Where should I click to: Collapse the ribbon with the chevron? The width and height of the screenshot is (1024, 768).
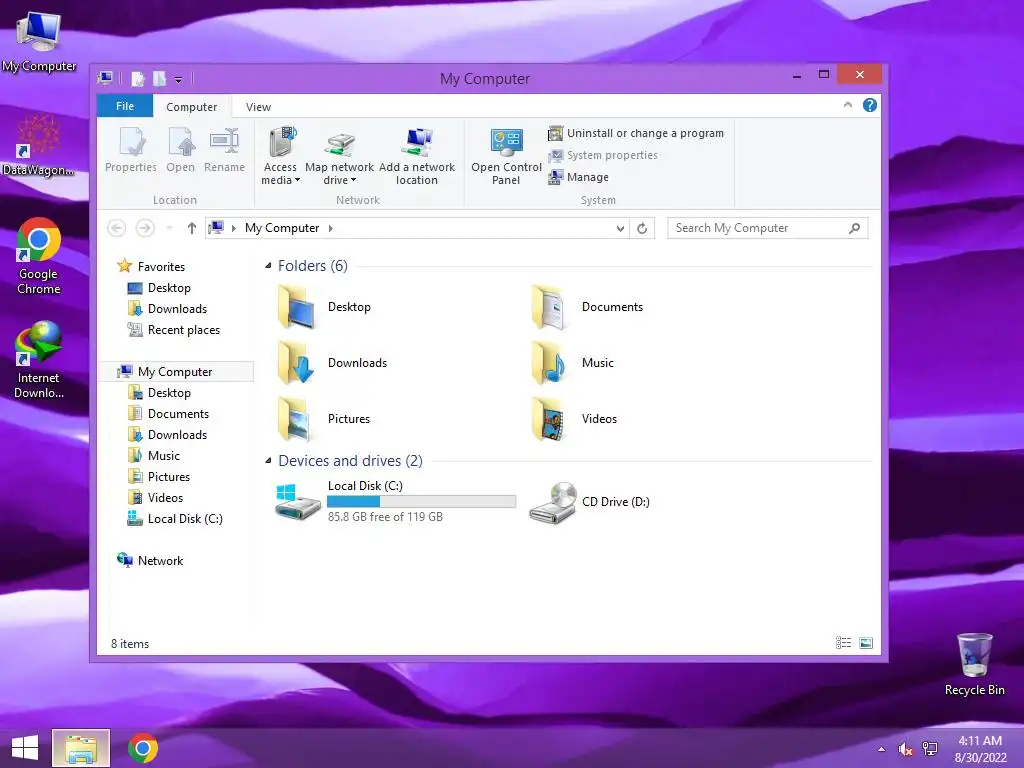848,105
